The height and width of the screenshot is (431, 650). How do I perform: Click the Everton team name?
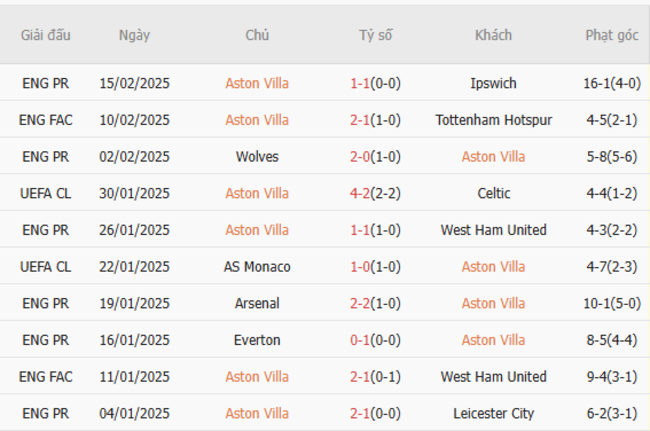(257, 340)
